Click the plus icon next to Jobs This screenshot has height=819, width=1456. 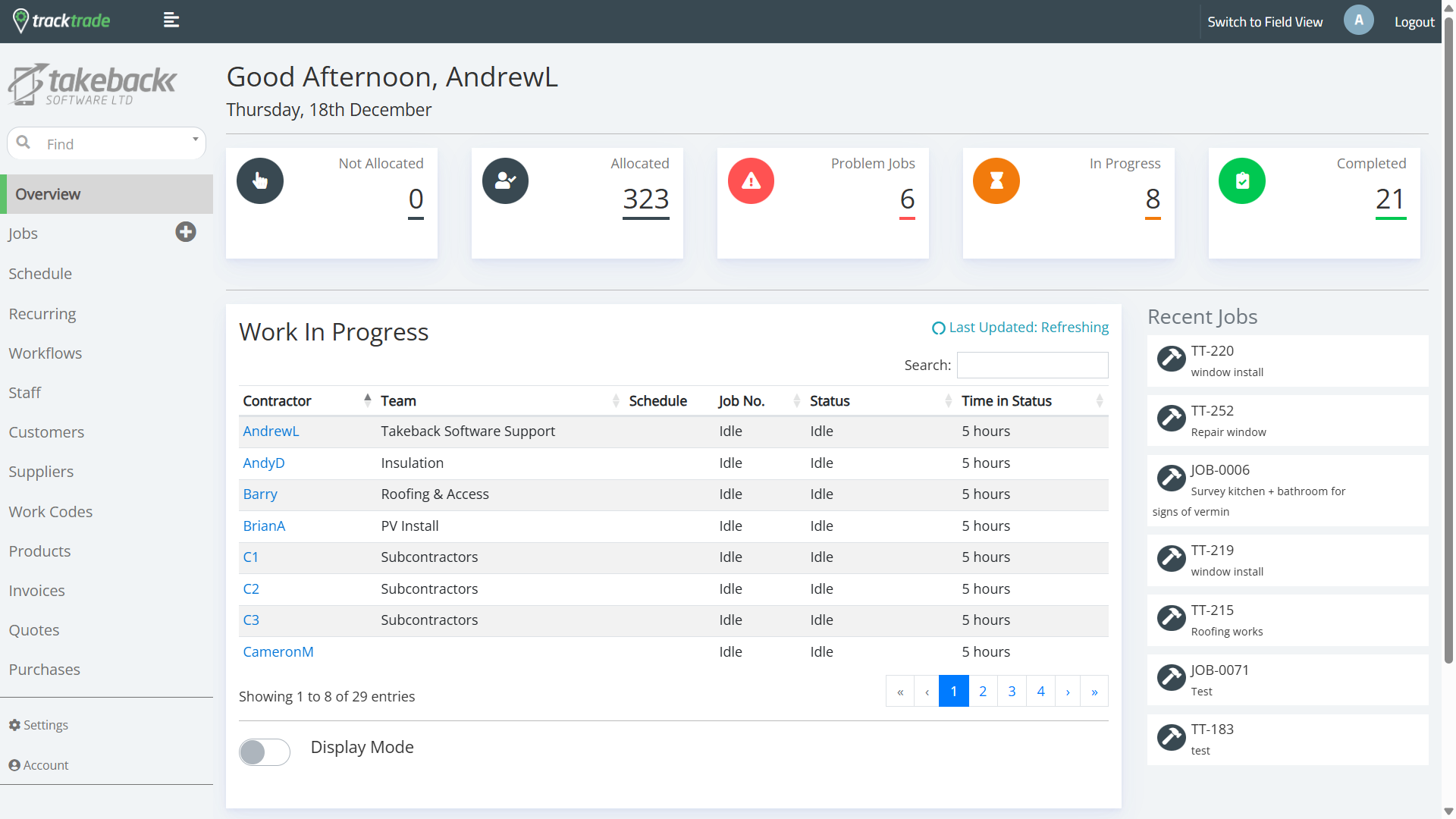click(186, 232)
